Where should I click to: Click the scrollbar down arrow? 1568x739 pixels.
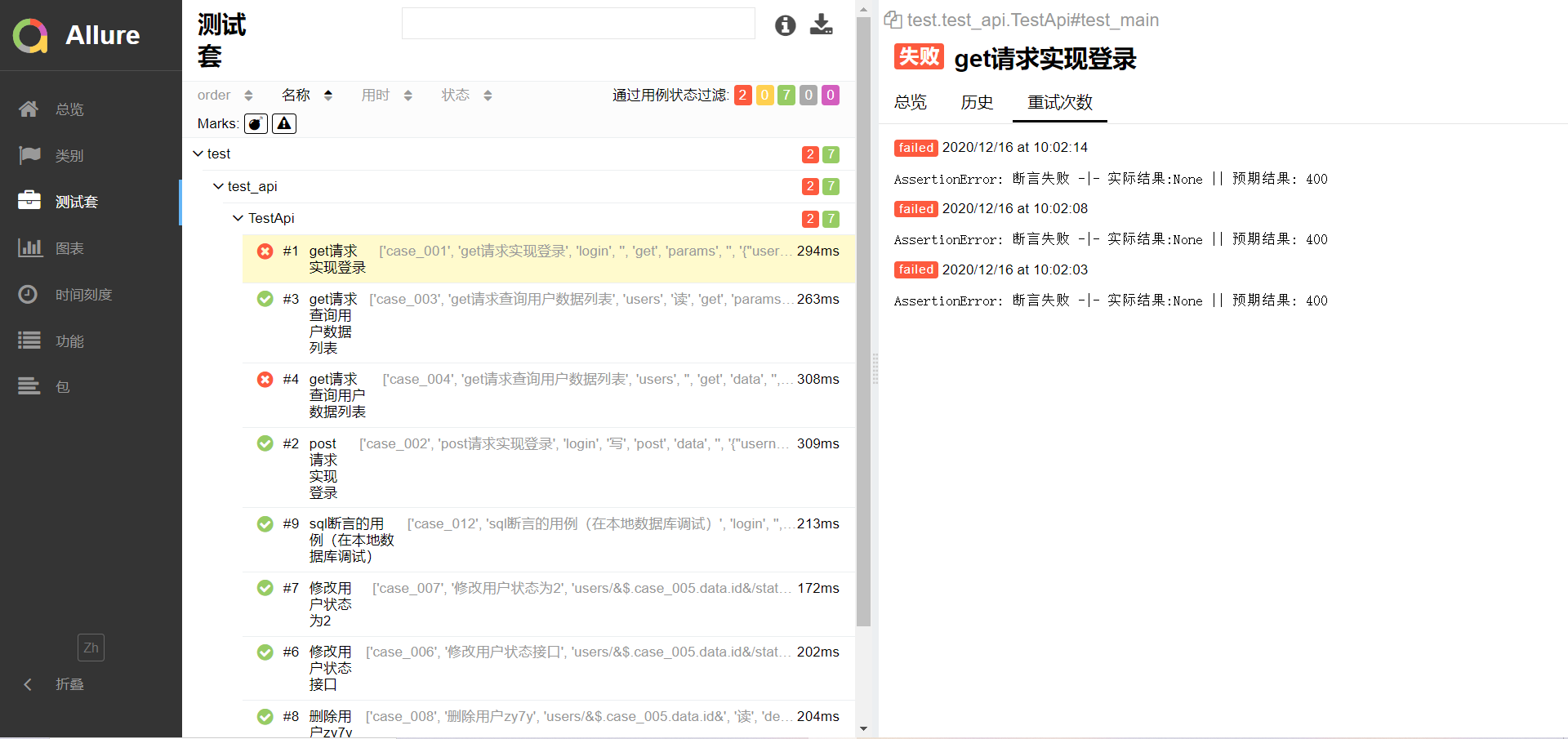tap(863, 728)
